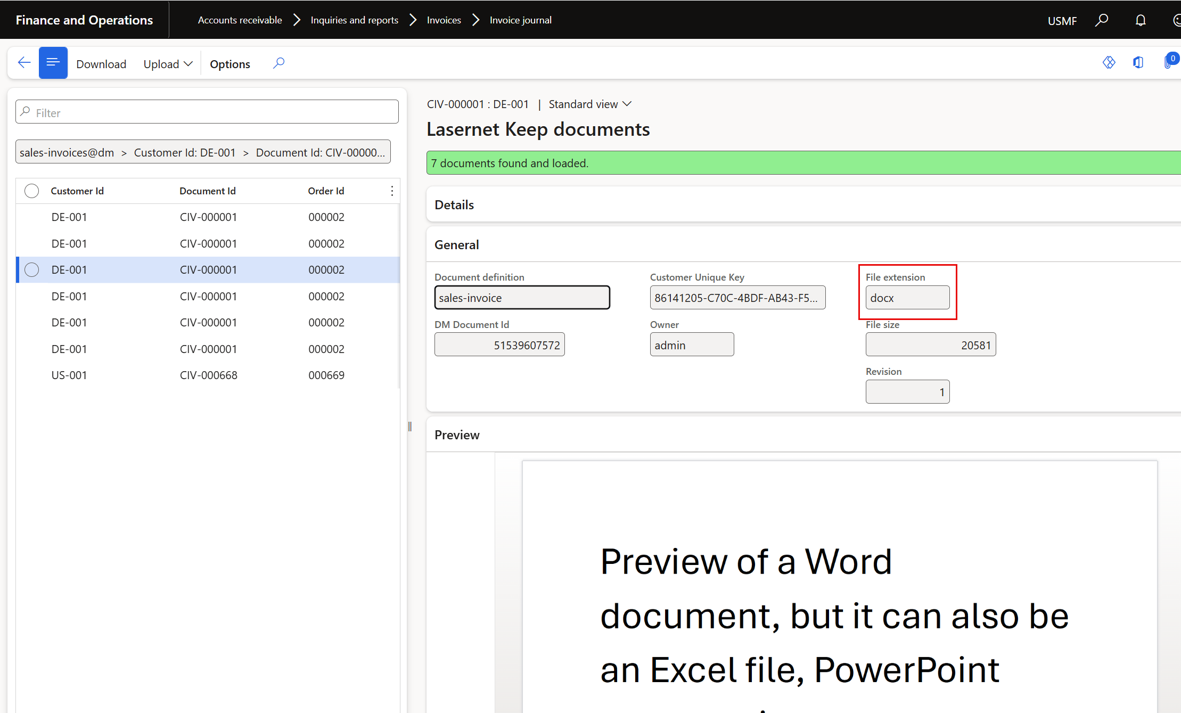Image resolution: width=1181 pixels, height=713 pixels.
Task: Mark the highlighted DE-001 row circle
Action: click(32, 270)
